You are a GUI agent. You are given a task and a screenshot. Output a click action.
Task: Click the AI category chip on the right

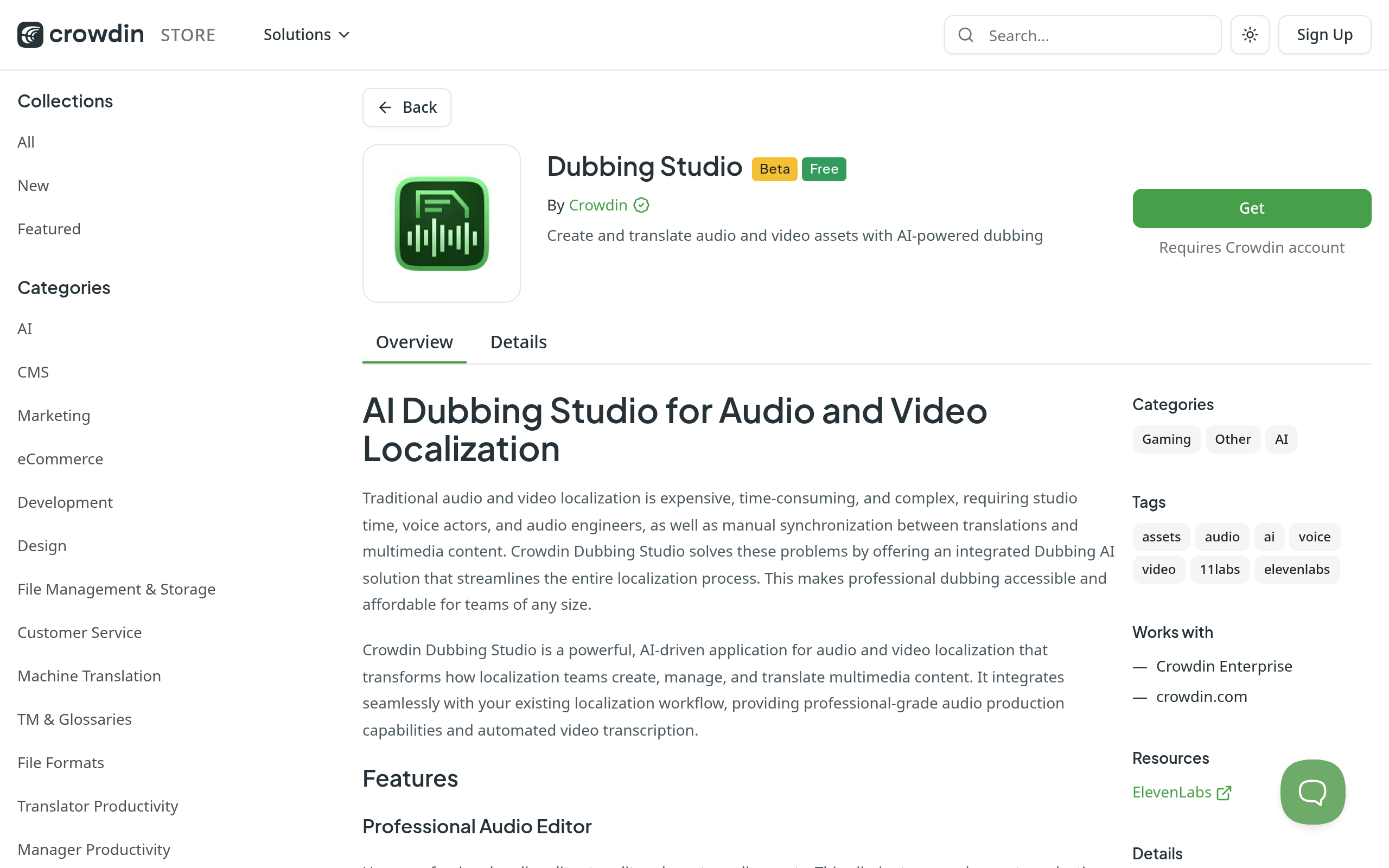pyautogui.click(x=1281, y=439)
